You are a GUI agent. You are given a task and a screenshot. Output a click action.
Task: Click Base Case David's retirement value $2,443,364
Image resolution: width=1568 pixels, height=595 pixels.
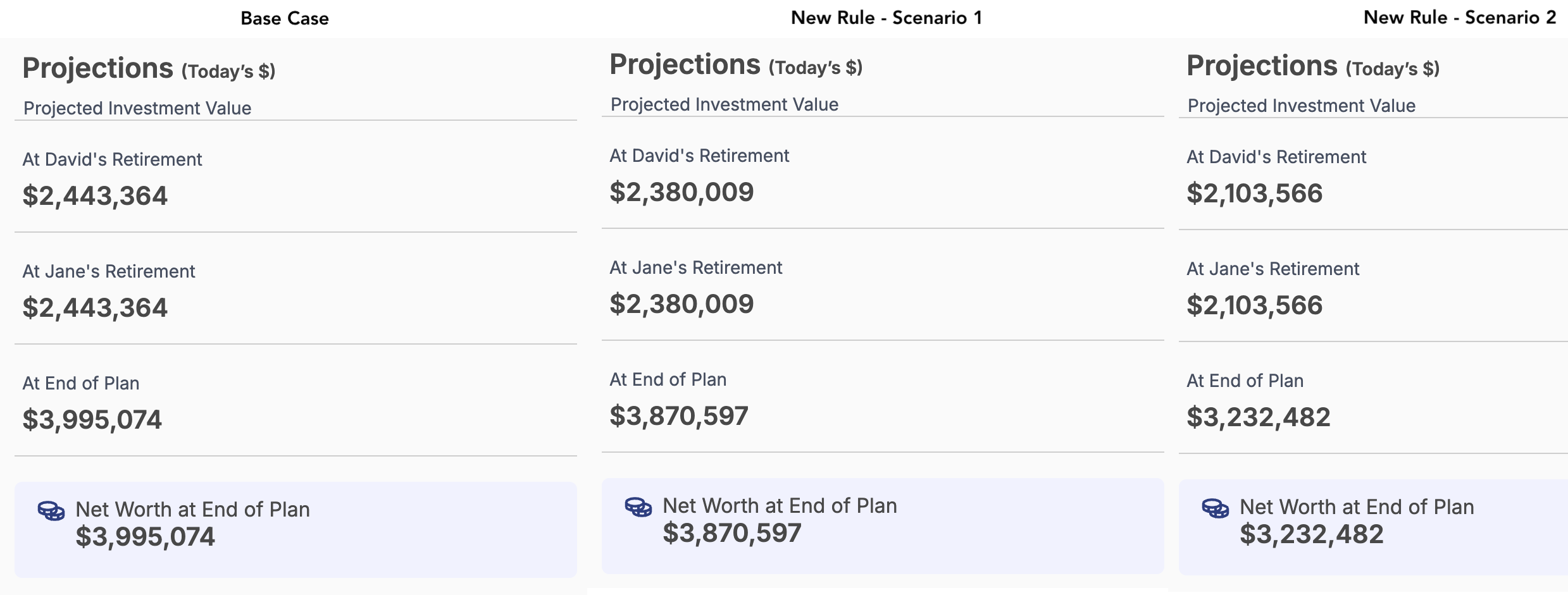pos(95,195)
